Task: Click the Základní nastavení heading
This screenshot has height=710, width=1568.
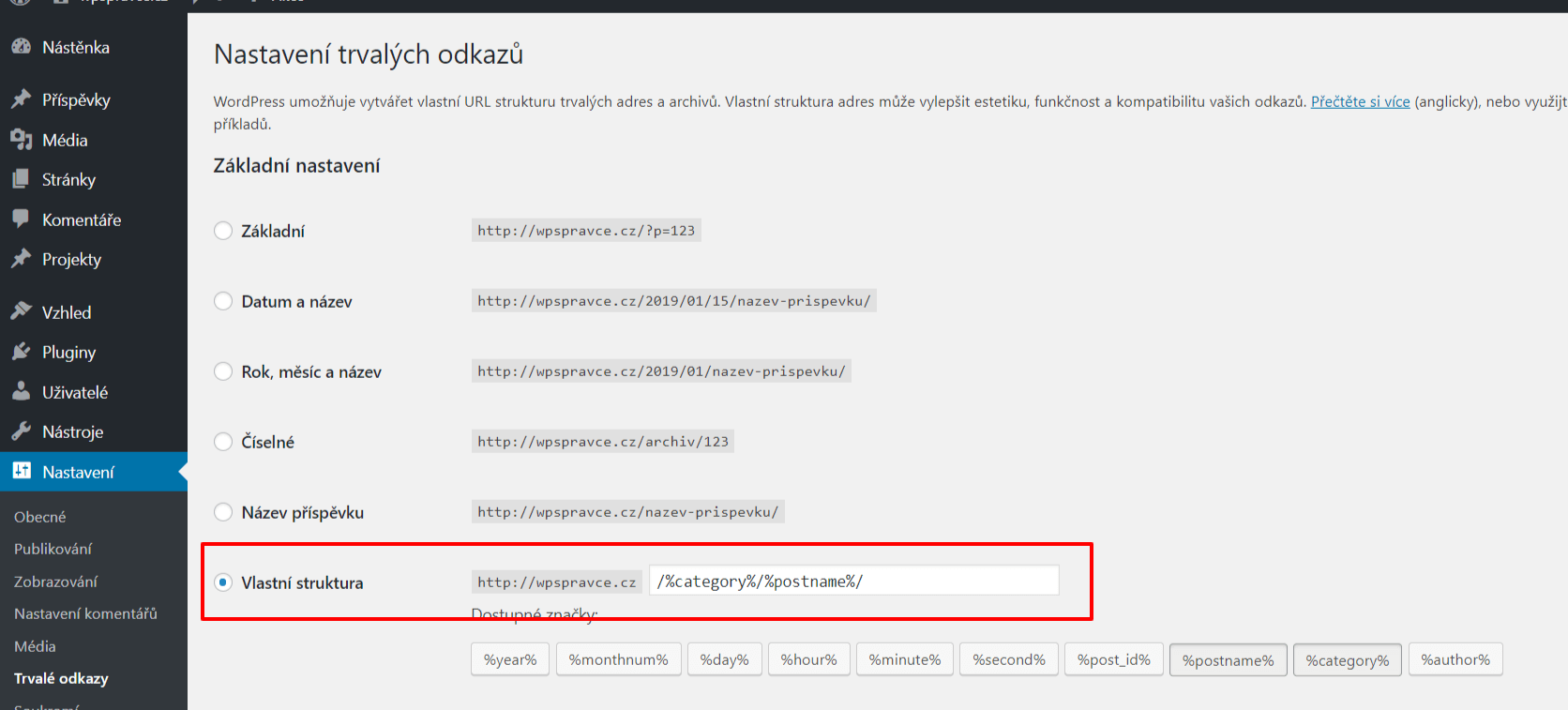Action: tap(296, 166)
